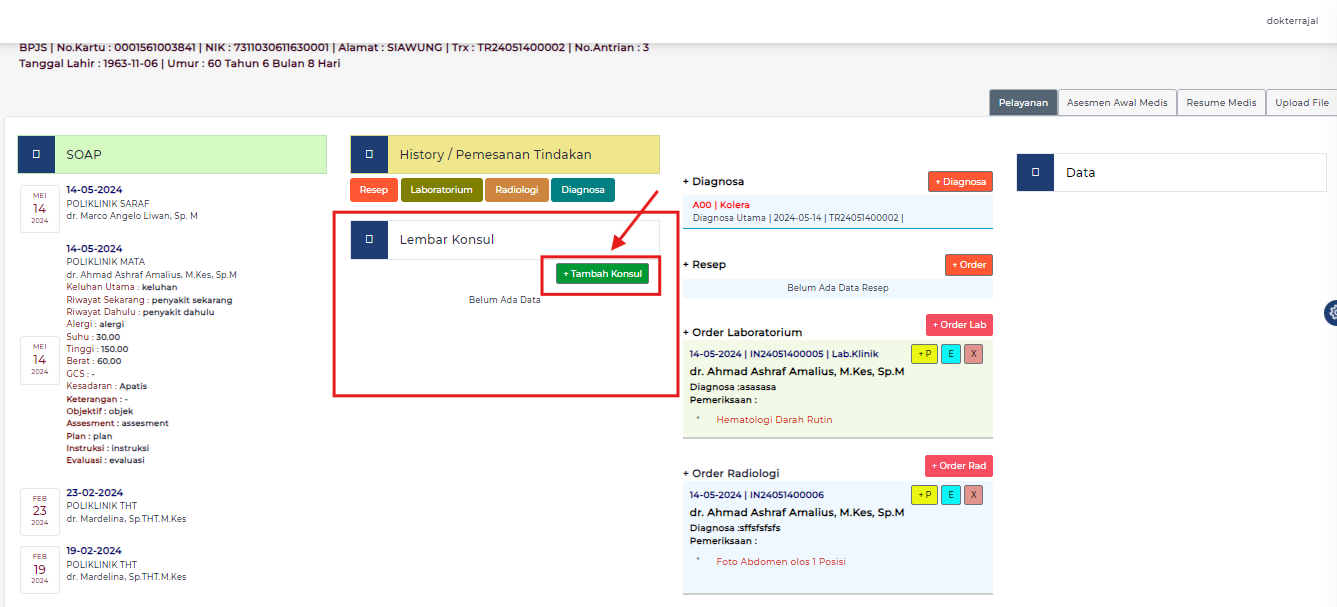Click cyan E button on the radiology order
This screenshot has height=607, width=1337.
click(950, 495)
